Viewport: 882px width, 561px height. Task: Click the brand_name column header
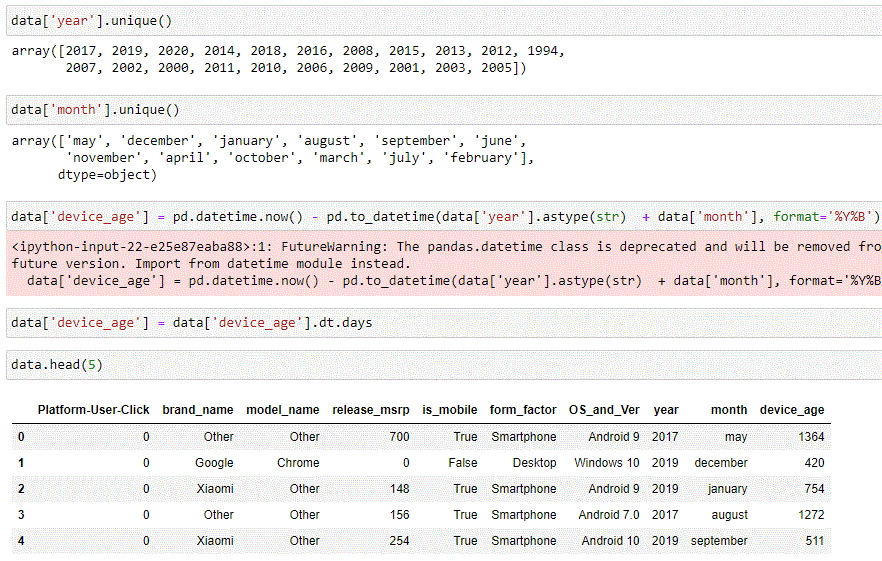click(198, 410)
